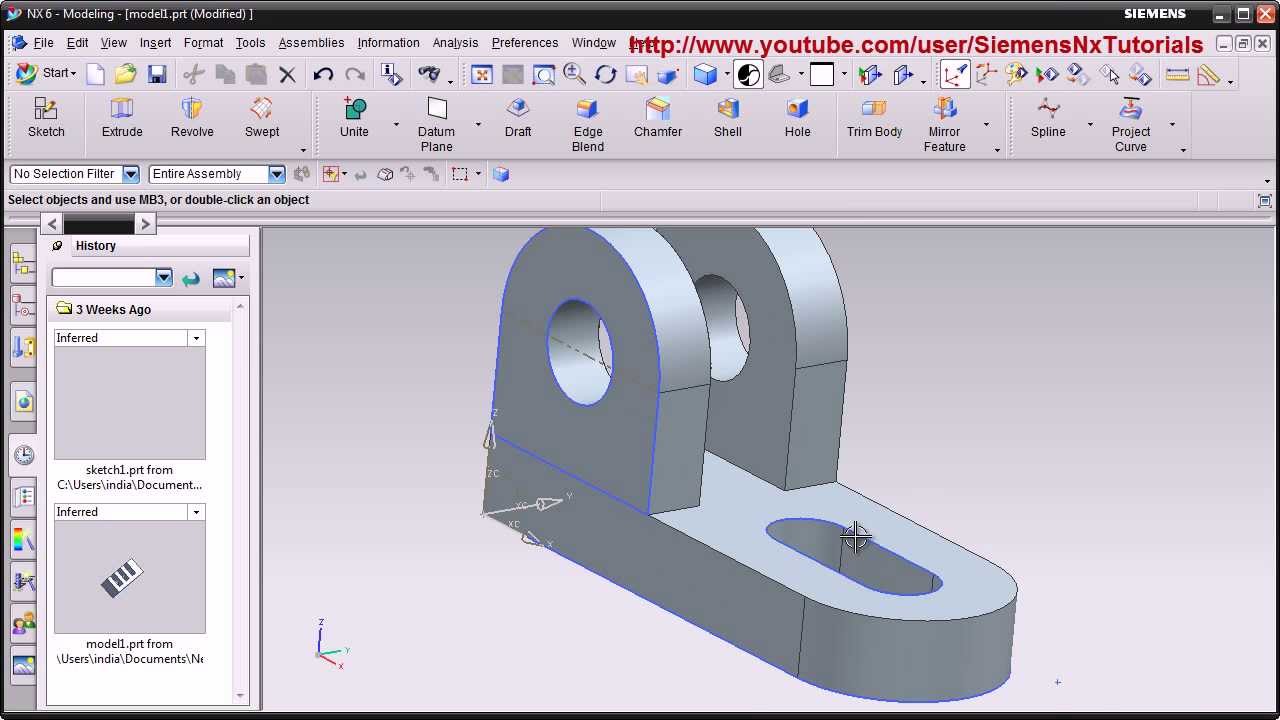Select the Spline curve tool
Image resolution: width=1280 pixels, height=720 pixels.
point(1048,118)
